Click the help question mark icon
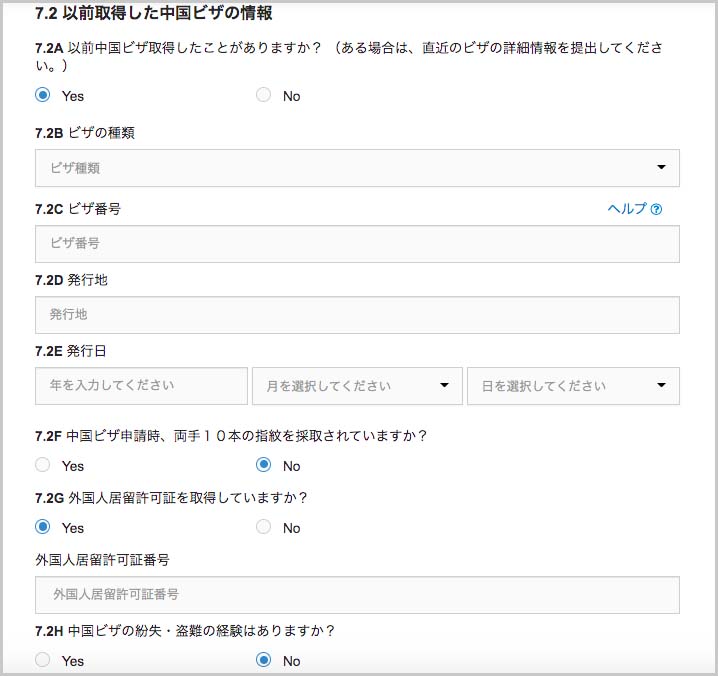 pos(656,209)
